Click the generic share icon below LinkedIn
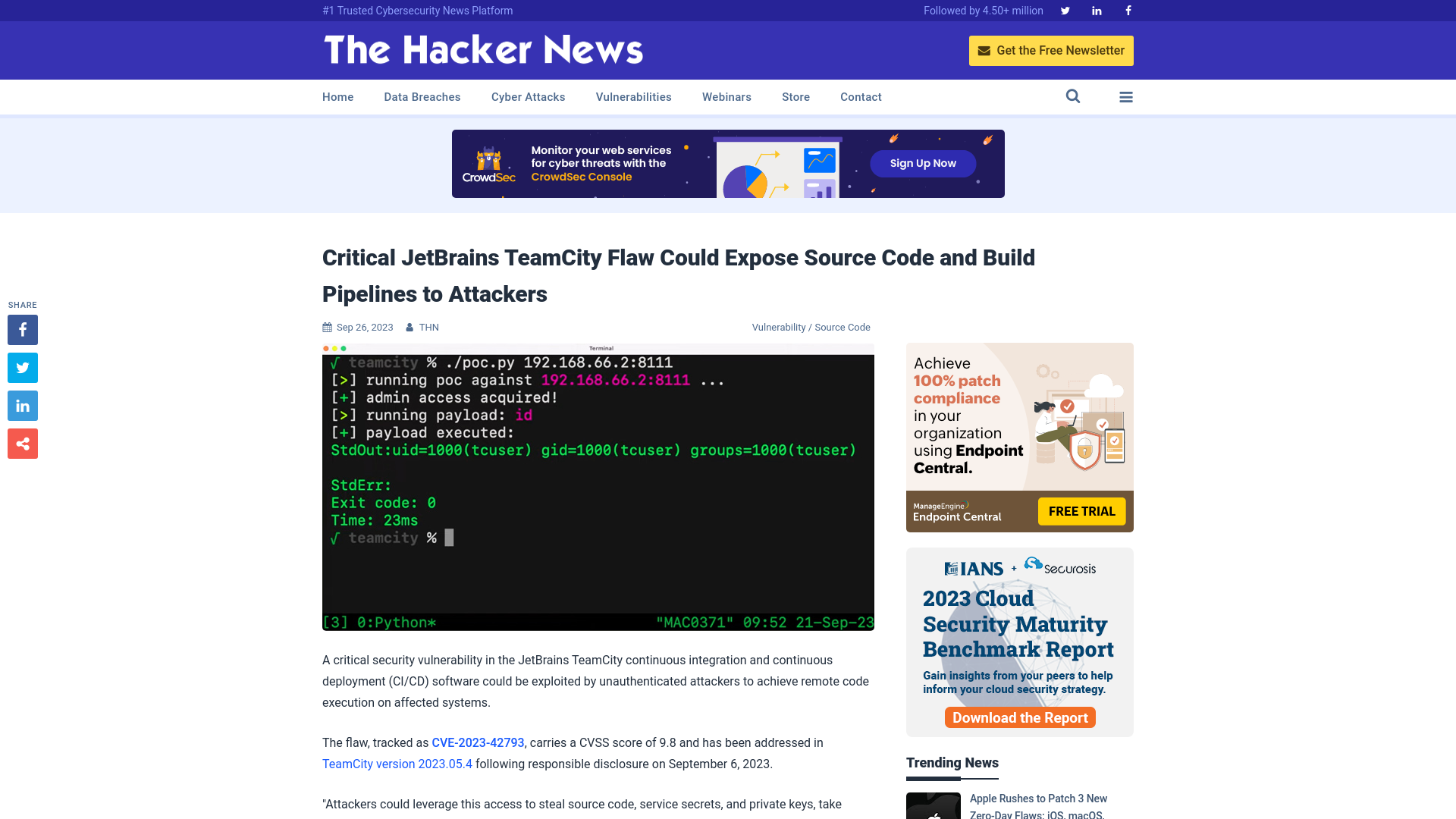1456x819 pixels. click(22, 443)
